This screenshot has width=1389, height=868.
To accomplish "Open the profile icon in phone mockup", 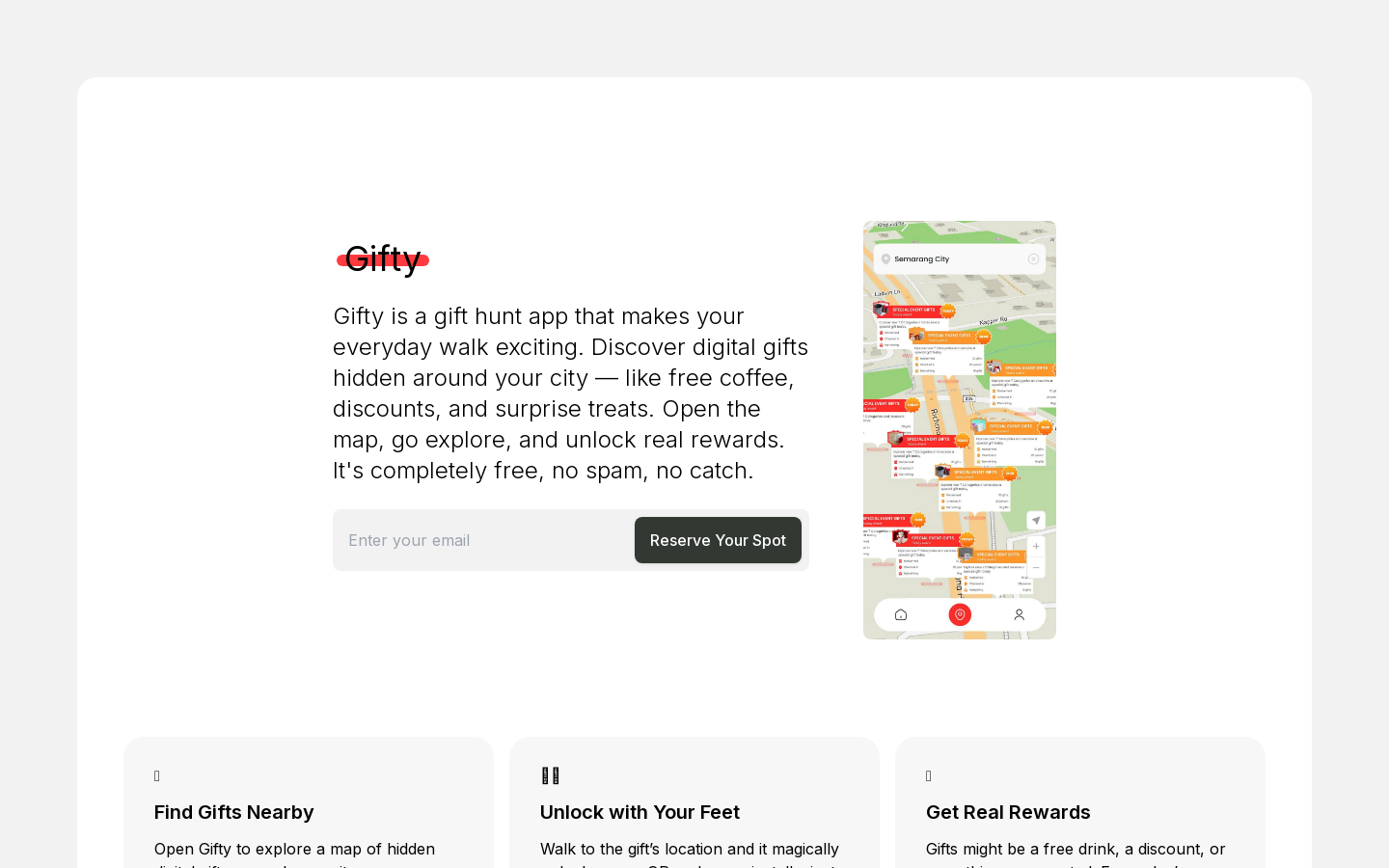I will click(1019, 615).
